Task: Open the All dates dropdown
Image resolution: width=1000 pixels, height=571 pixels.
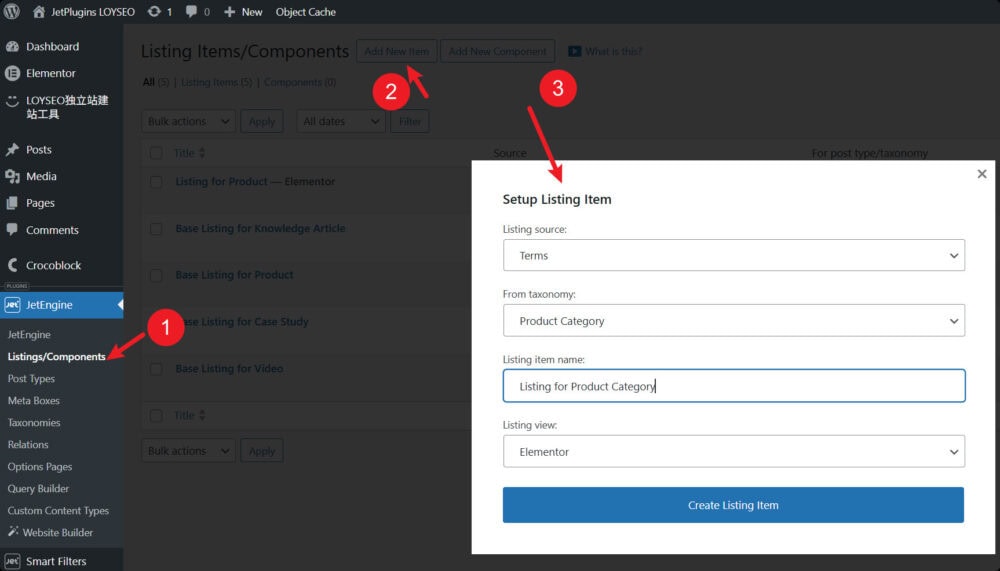Action: click(x=341, y=121)
